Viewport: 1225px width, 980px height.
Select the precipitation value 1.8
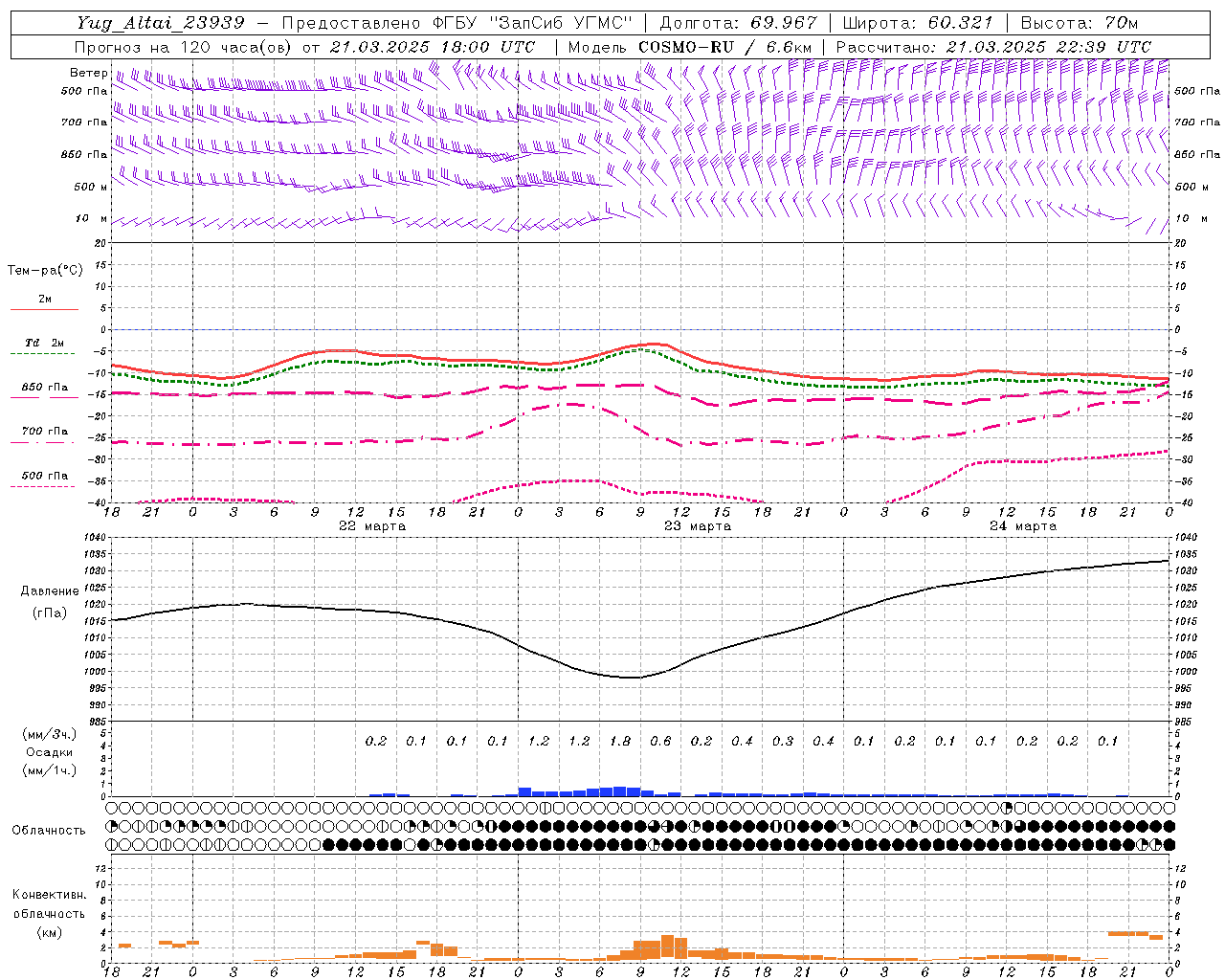point(620,742)
